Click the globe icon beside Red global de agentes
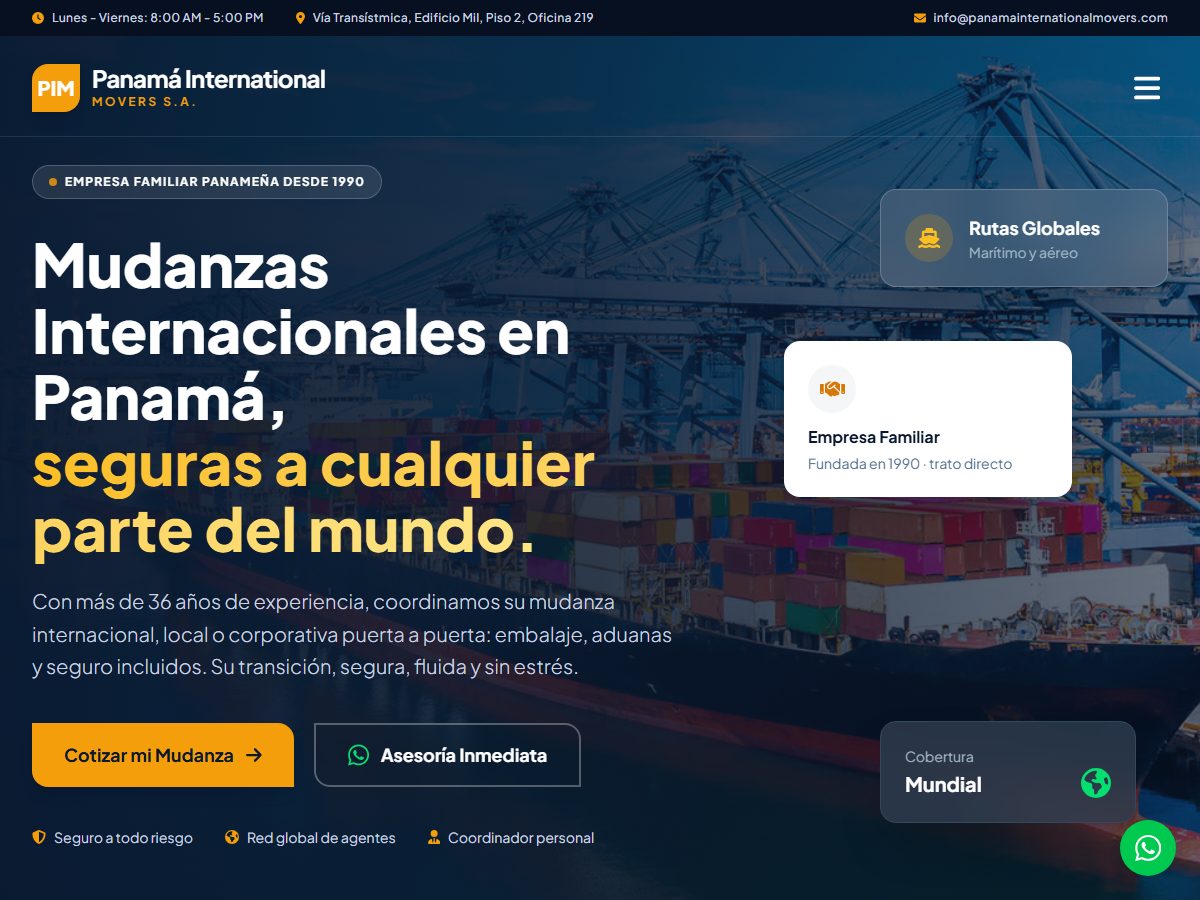This screenshot has width=1200, height=900. pyautogui.click(x=232, y=838)
